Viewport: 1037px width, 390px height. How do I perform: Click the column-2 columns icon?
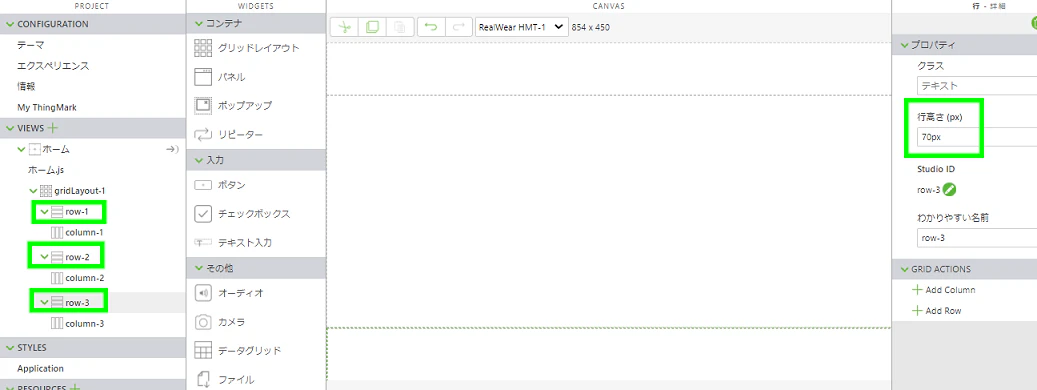tap(57, 278)
